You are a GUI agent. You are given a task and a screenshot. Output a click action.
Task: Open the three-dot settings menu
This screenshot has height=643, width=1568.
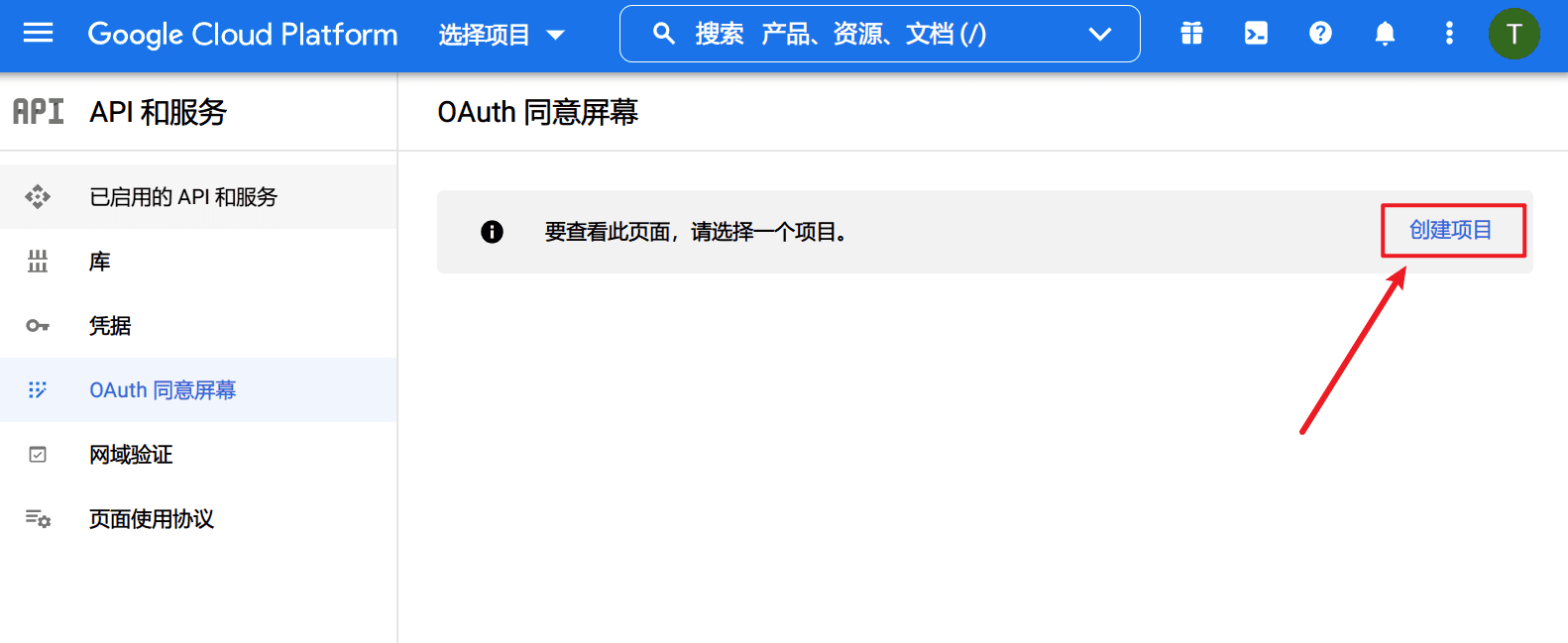click(x=1449, y=34)
